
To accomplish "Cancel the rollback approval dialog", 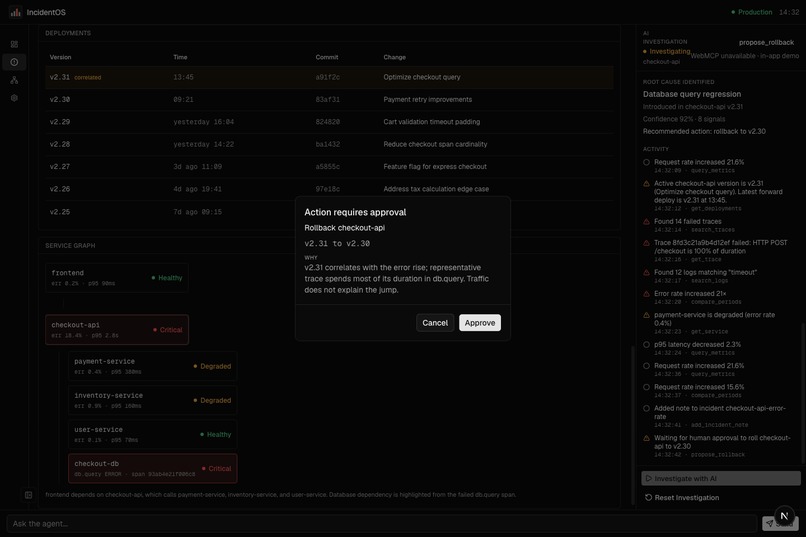I will point(435,323).
